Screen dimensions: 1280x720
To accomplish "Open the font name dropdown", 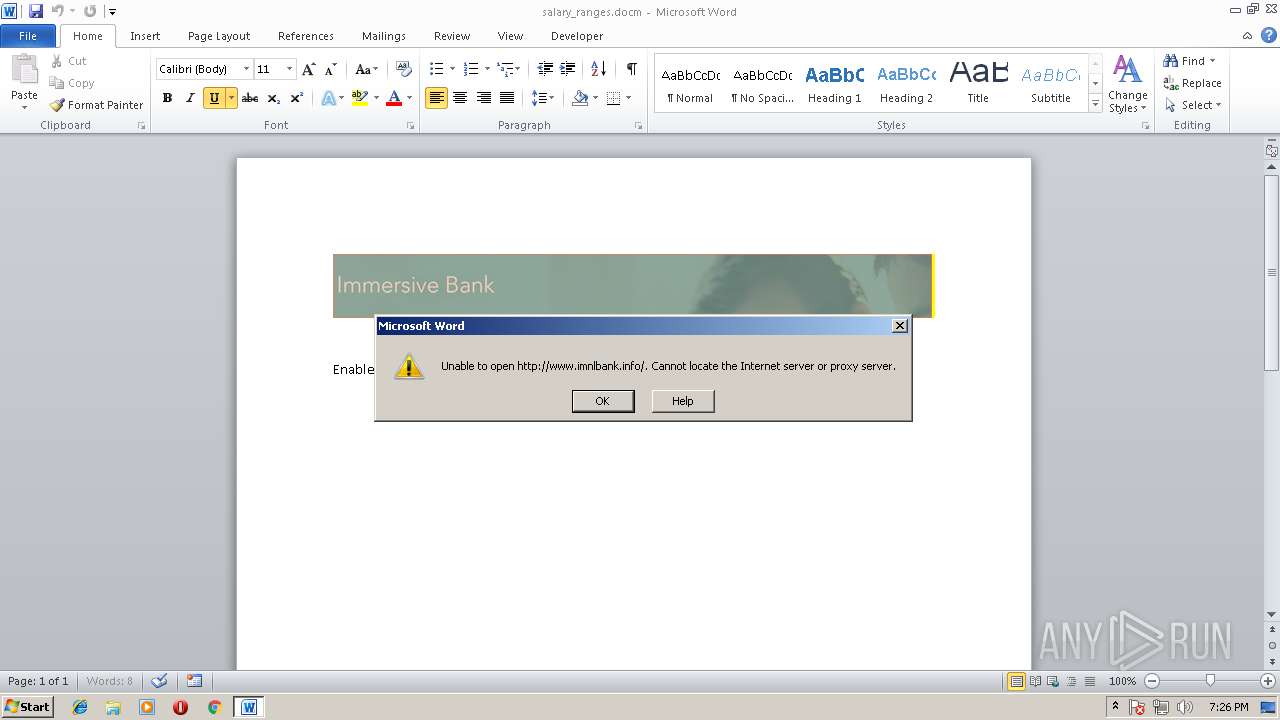I will tap(246, 69).
